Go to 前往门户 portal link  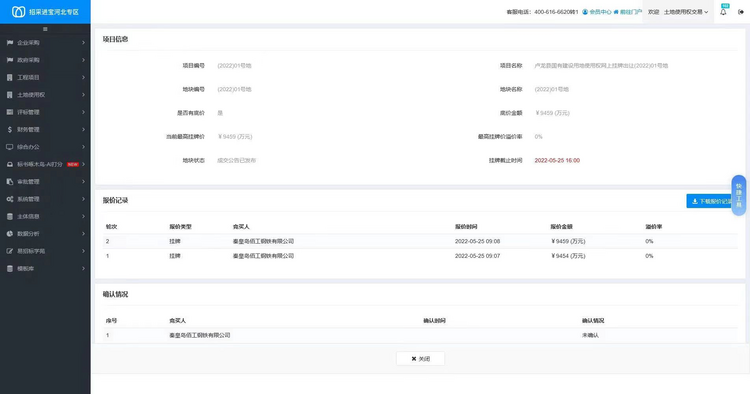[628, 12]
